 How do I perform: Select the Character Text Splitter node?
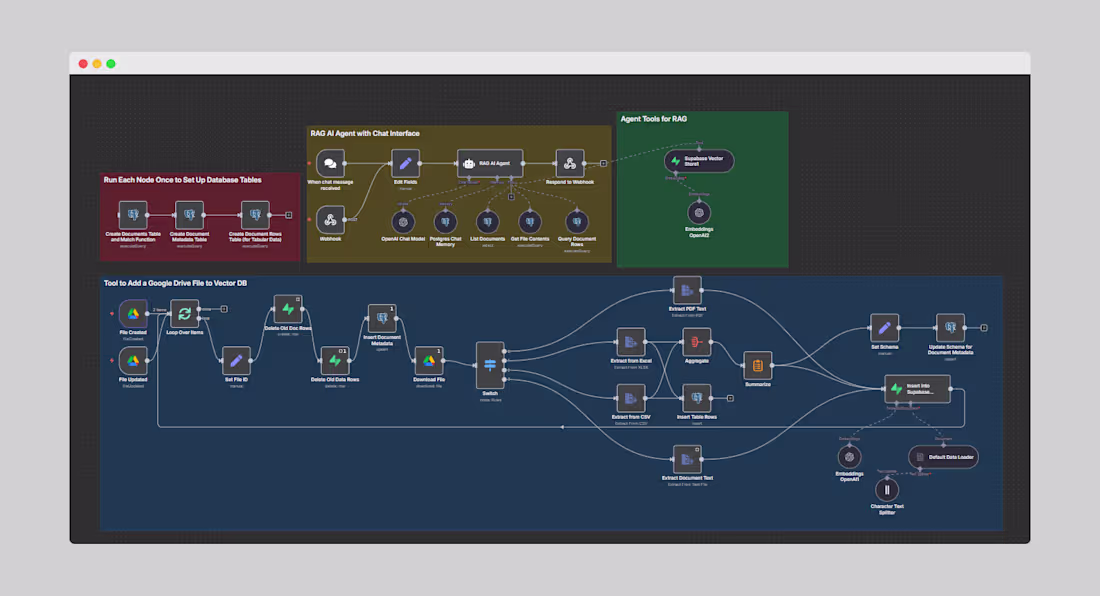[886, 489]
